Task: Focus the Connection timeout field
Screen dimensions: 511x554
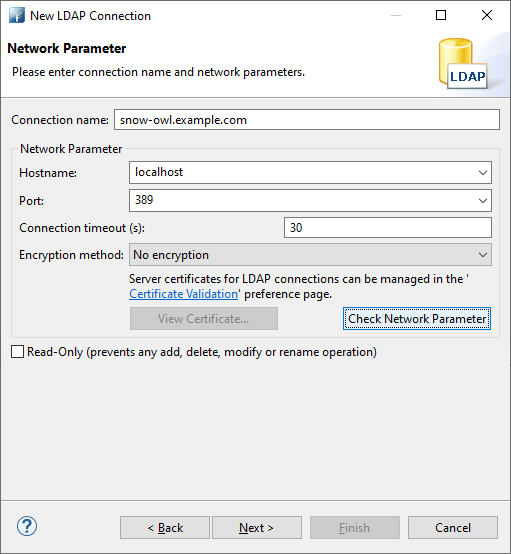Action: pyautogui.click(x=388, y=228)
